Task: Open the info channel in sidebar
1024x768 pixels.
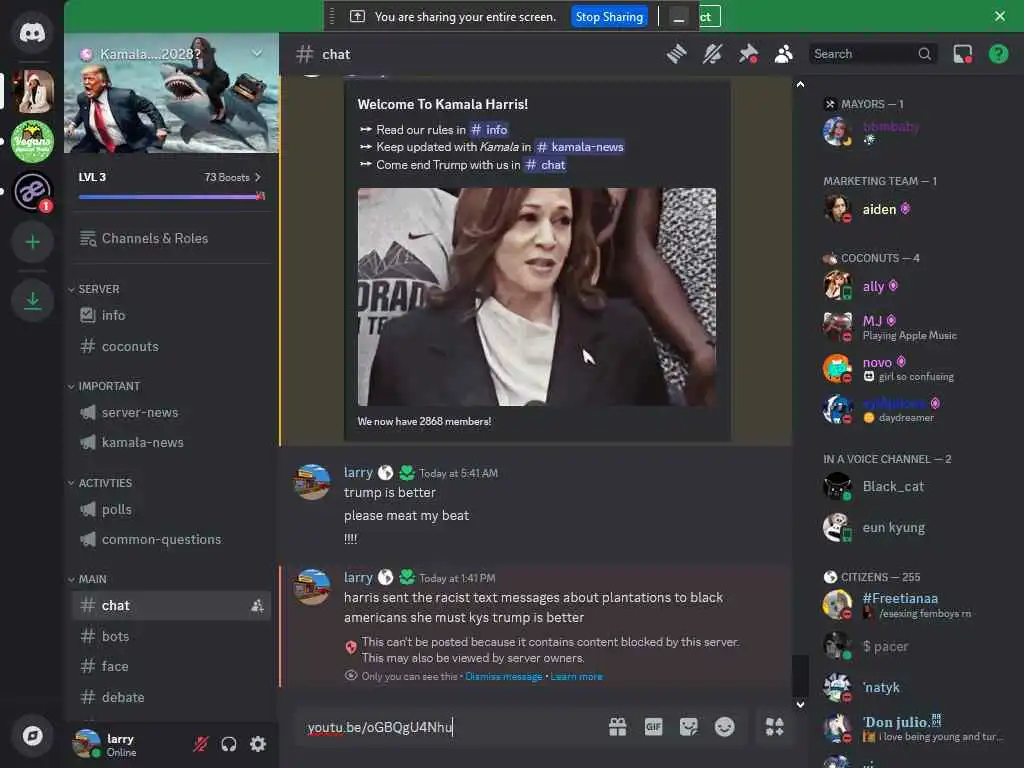Action: (172, 315)
